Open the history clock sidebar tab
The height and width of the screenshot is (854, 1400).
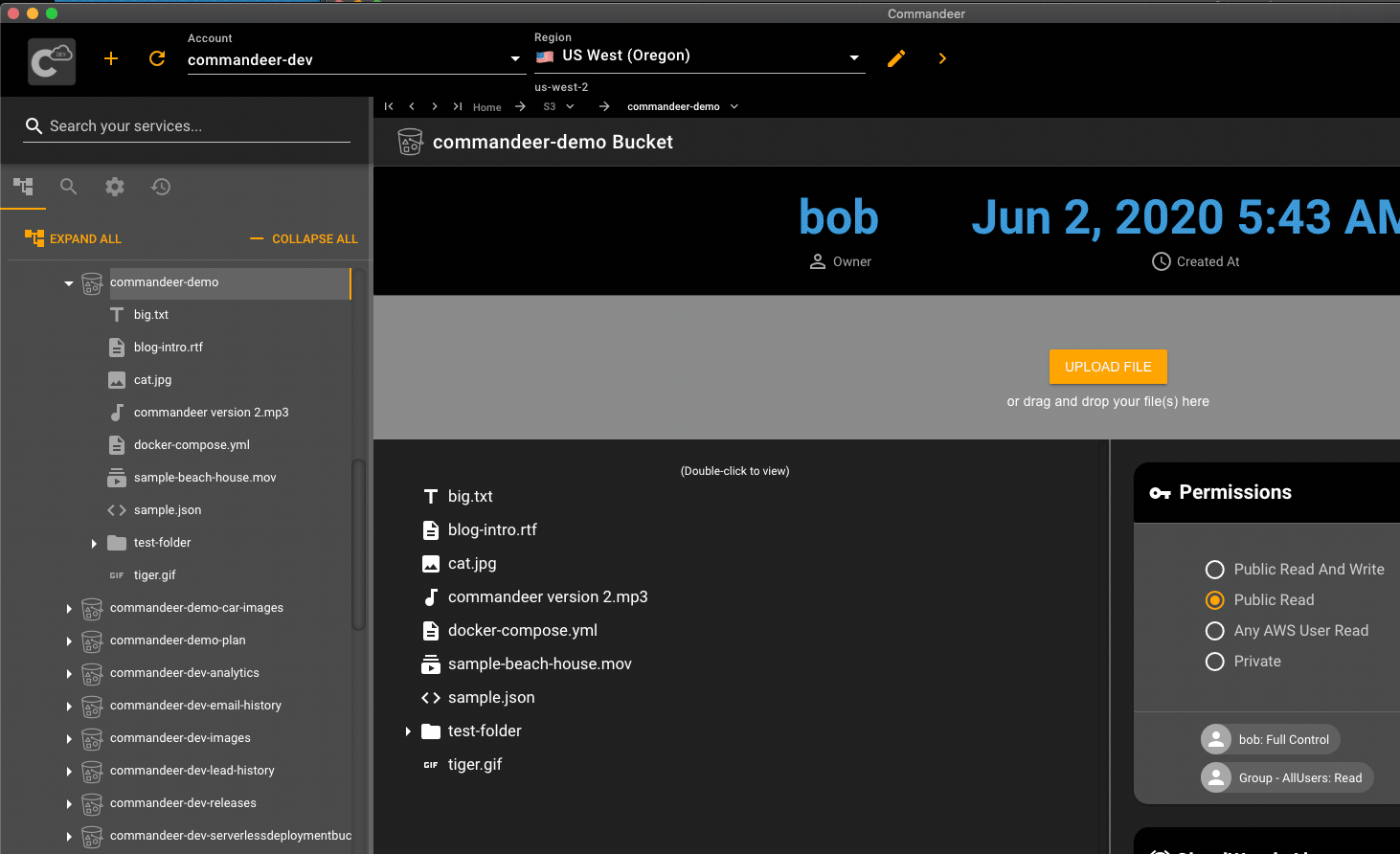coord(161,187)
